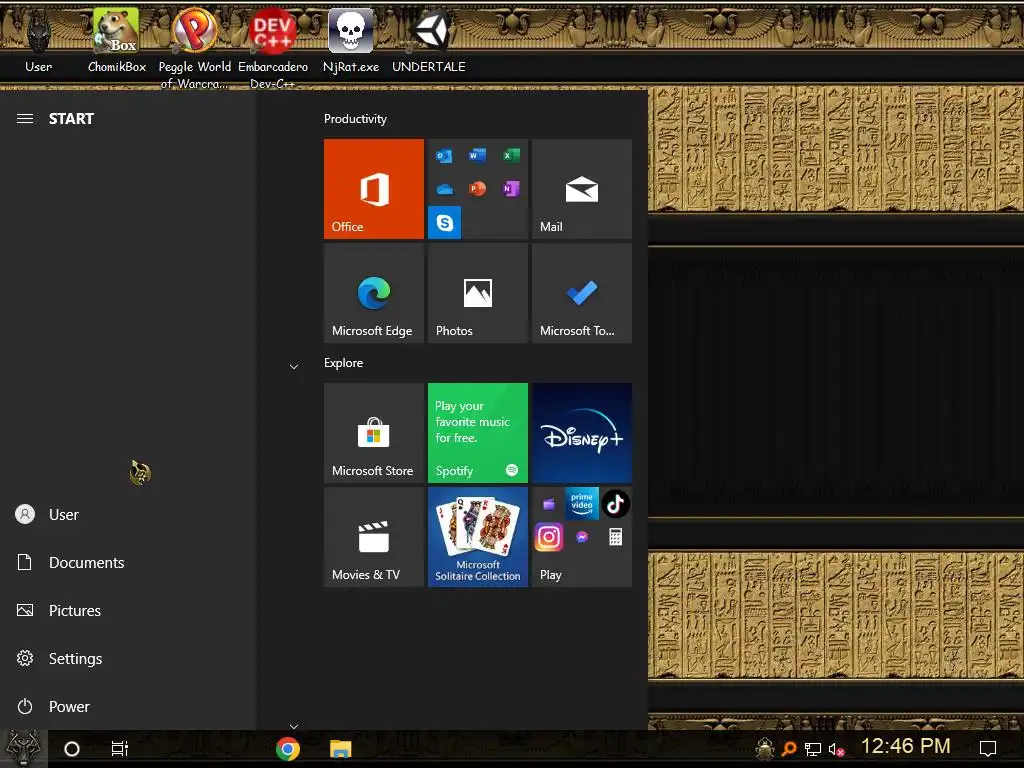Click the Start button on the taskbar
Image resolution: width=1024 pixels, height=768 pixels.
tap(24, 748)
